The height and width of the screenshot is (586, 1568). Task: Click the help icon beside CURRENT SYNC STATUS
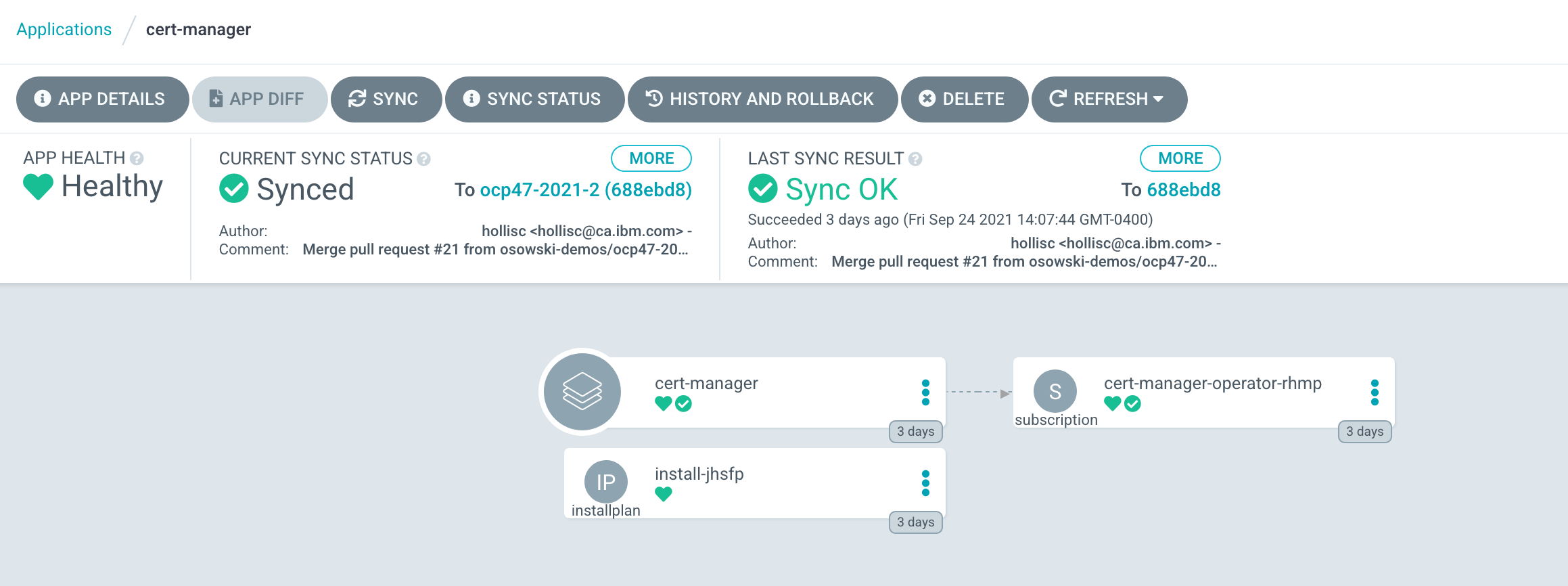tap(424, 159)
